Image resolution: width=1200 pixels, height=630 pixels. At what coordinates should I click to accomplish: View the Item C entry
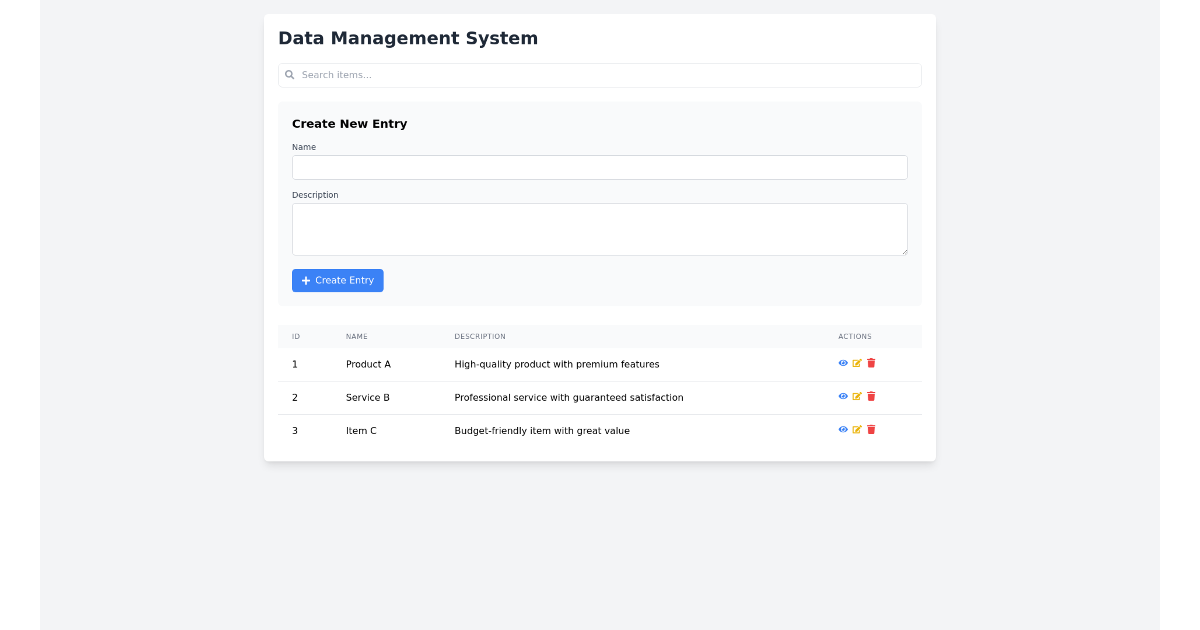[843, 429]
